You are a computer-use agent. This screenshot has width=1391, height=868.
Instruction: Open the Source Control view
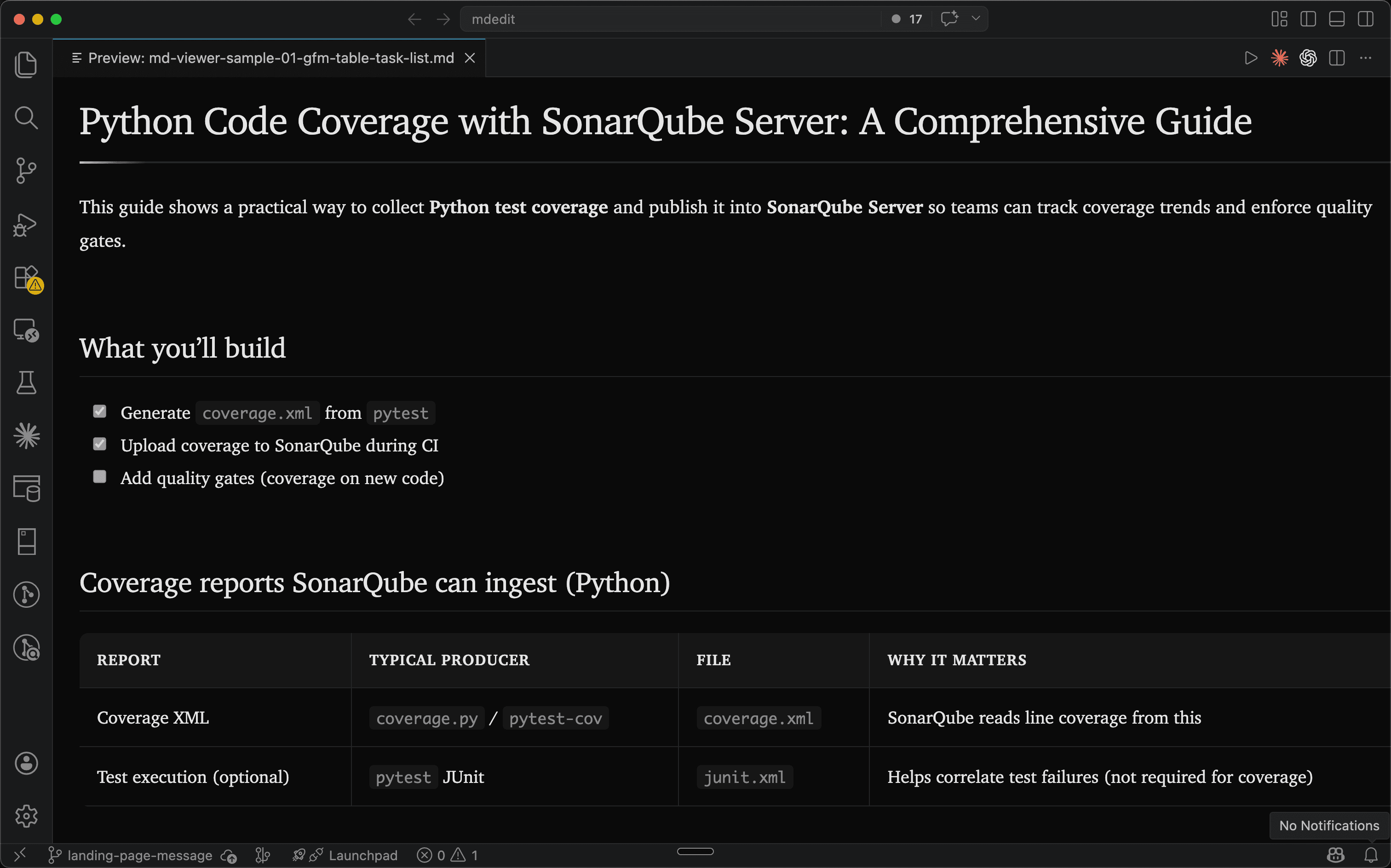[26, 171]
